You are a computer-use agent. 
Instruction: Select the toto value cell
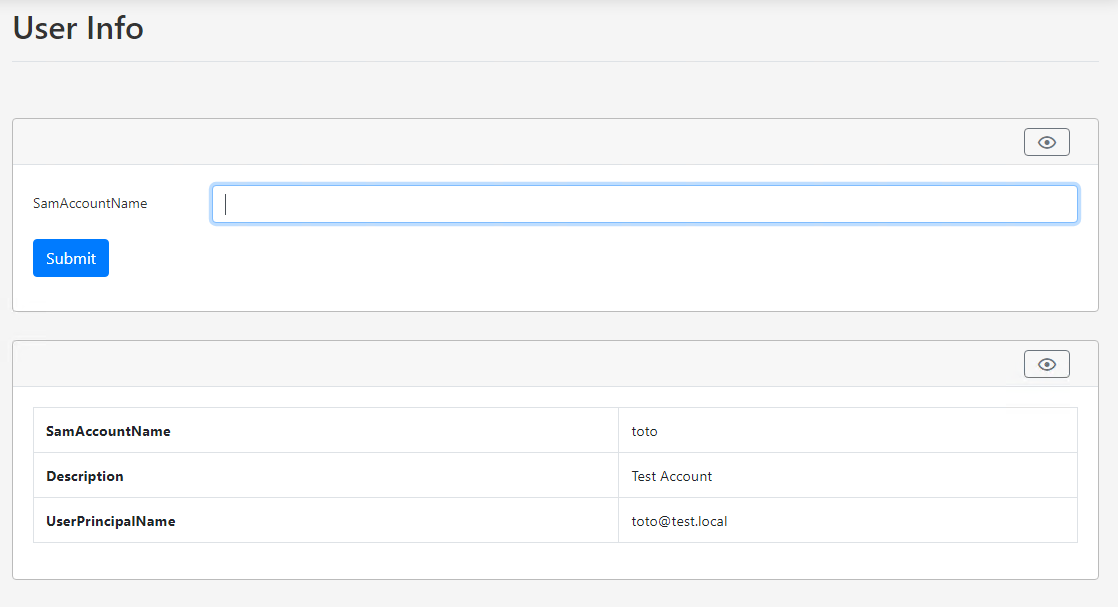coord(848,431)
